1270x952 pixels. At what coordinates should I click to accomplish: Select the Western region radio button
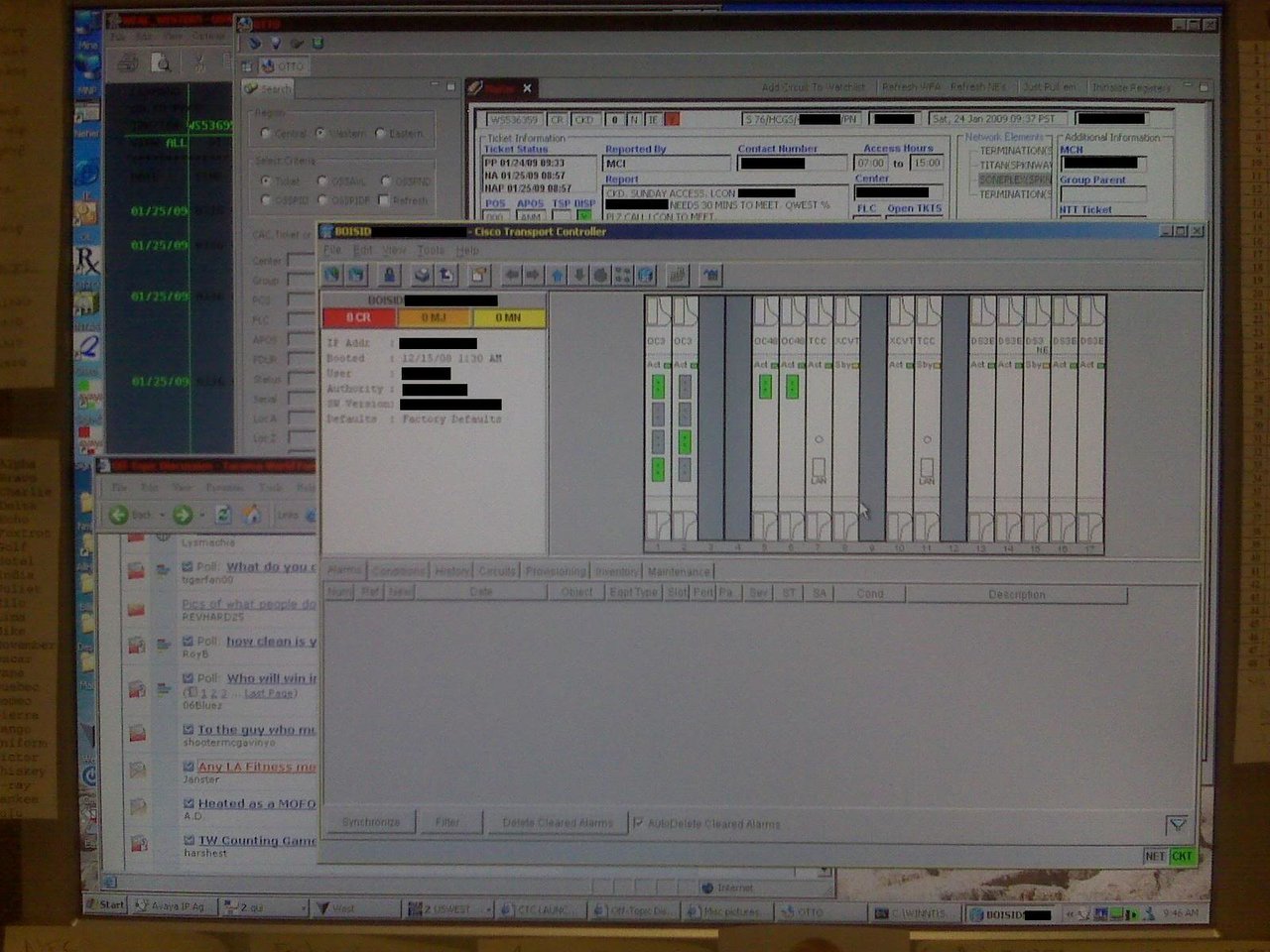[x=320, y=133]
